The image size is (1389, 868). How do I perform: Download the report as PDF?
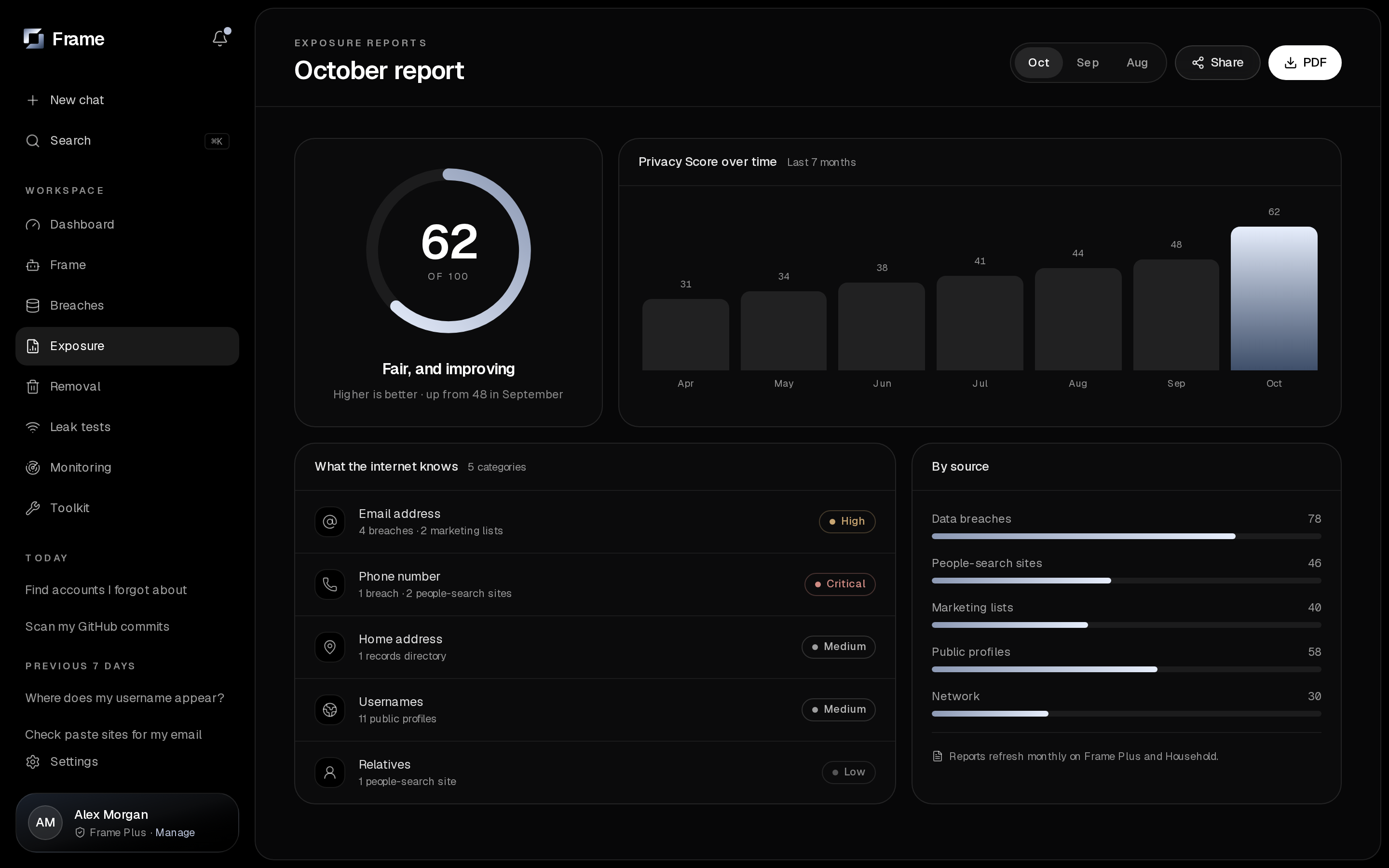click(1305, 63)
